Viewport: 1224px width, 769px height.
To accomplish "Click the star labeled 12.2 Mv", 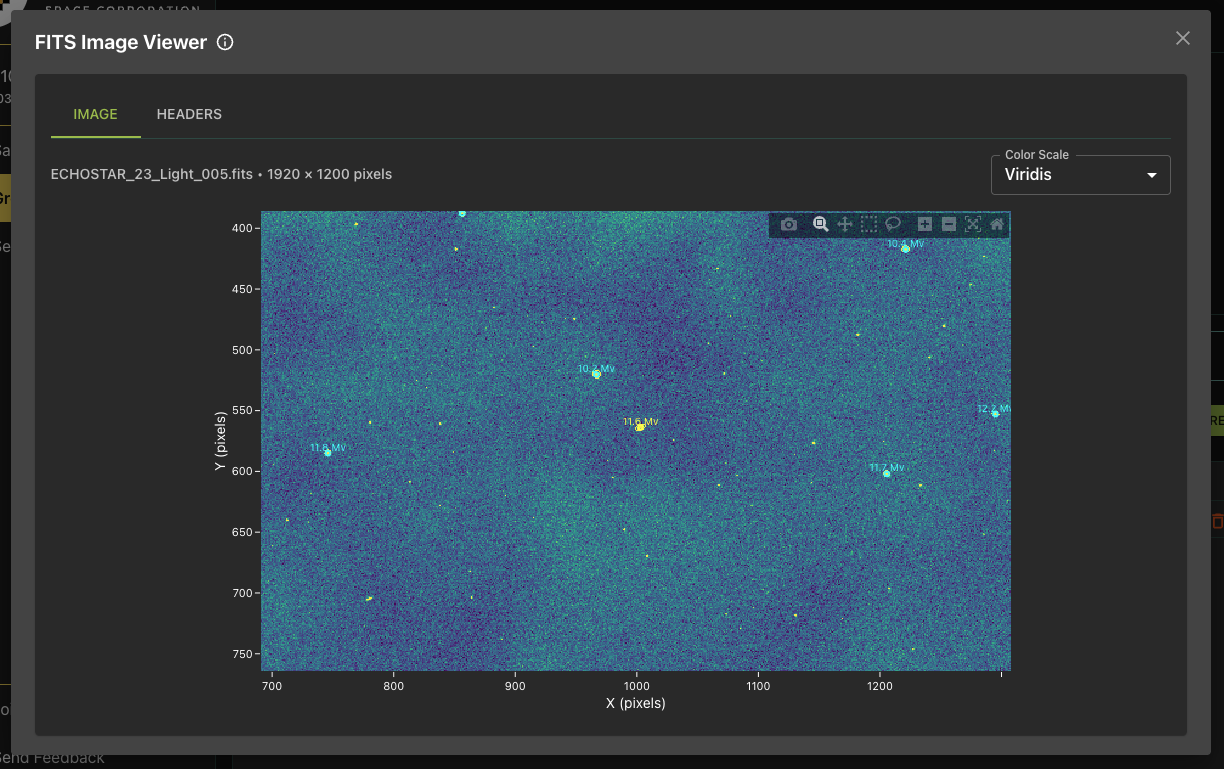I will pos(995,414).
